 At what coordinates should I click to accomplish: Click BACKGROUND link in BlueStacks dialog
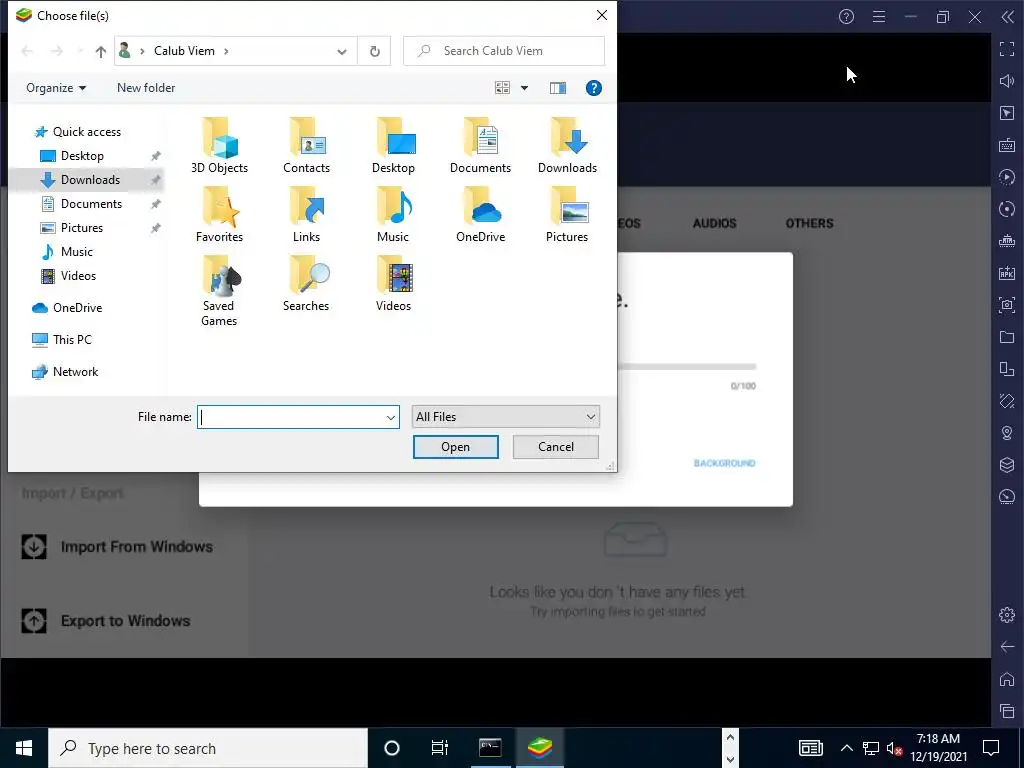pyautogui.click(x=724, y=463)
